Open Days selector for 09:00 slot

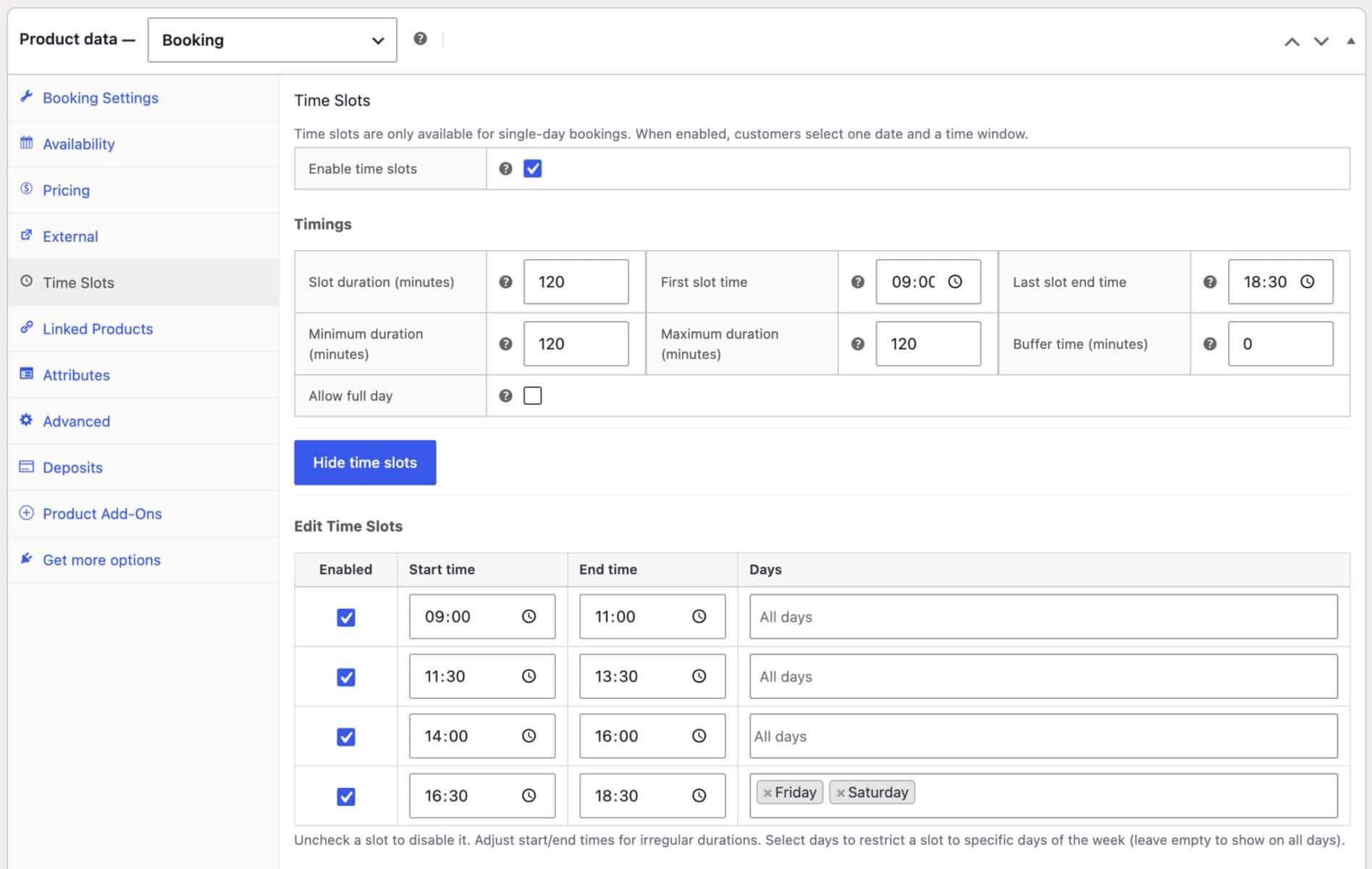pyautogui.click(x=1043, y=617)
